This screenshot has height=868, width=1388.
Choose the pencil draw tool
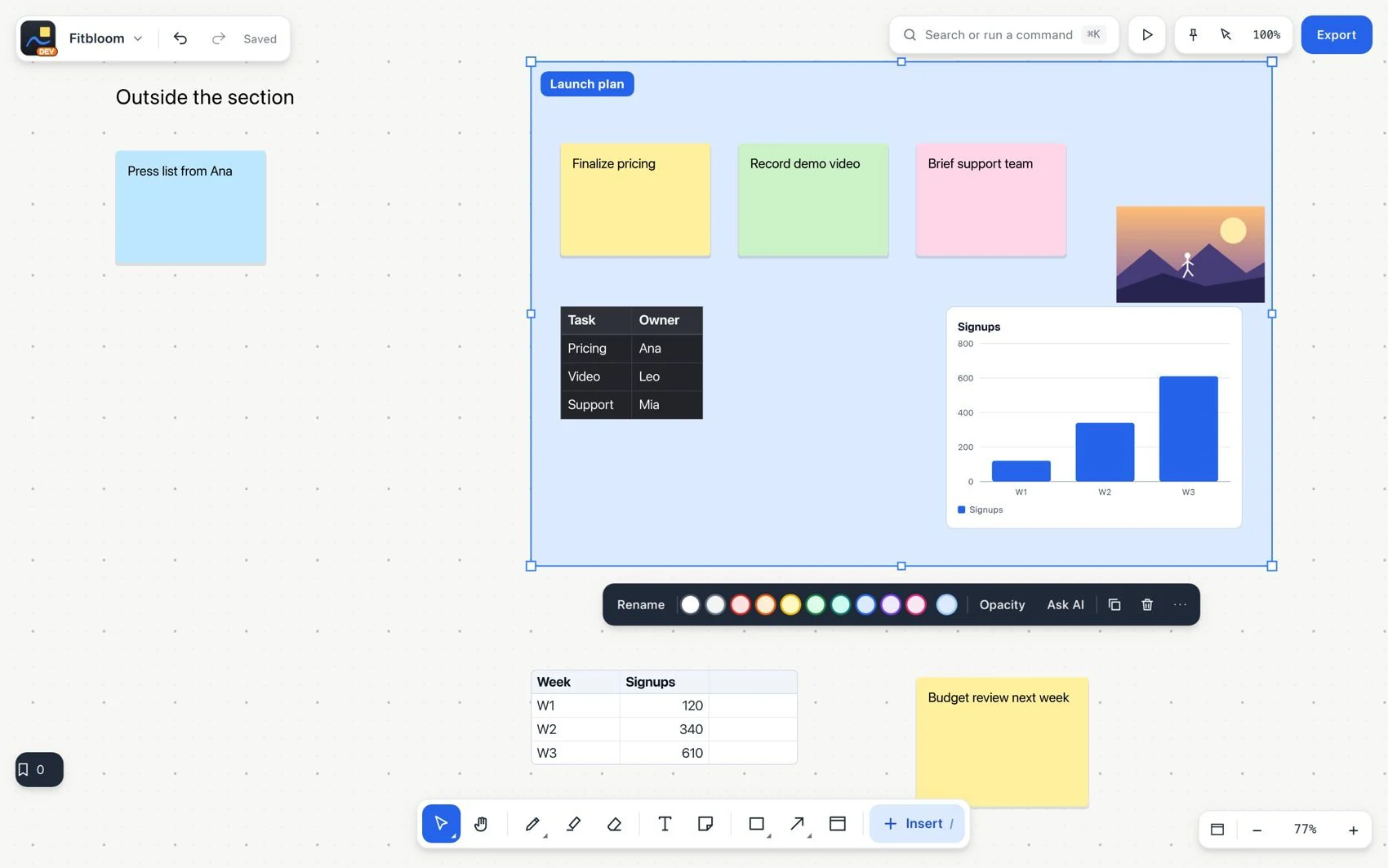[x=532, y=824]
